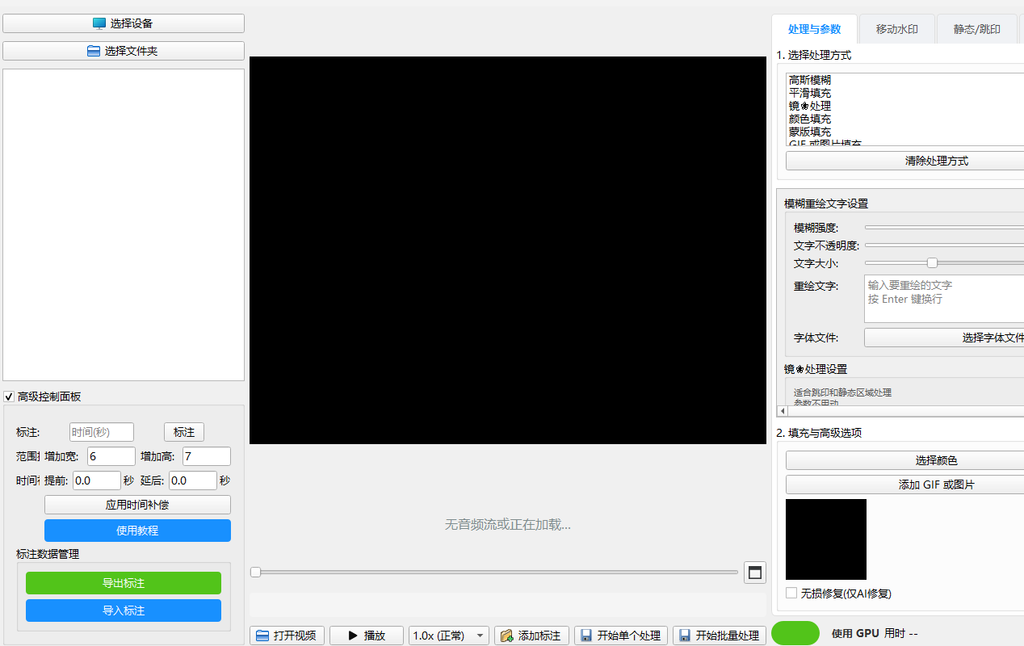Click the 增加高 input field showing 7
Viewport: 1024px width, 646px height.
pos(206,456)
